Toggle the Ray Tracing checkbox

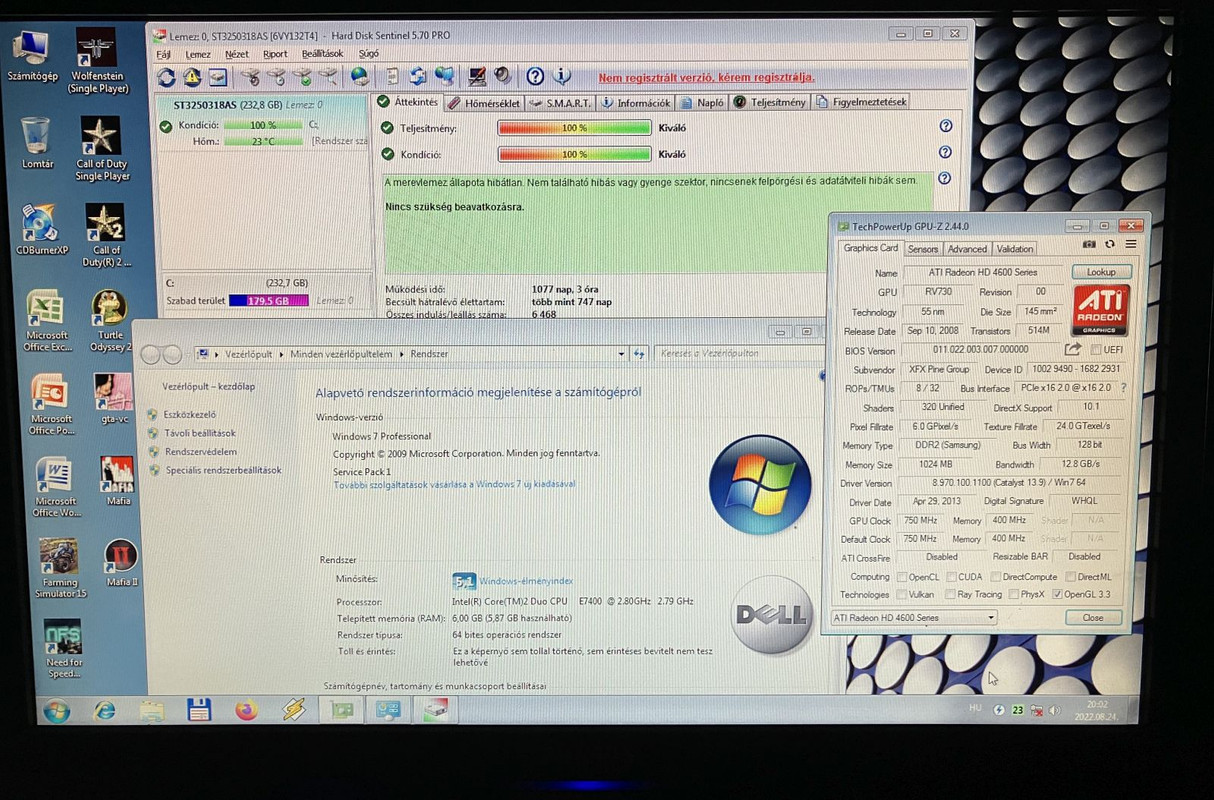coord(948,594)
